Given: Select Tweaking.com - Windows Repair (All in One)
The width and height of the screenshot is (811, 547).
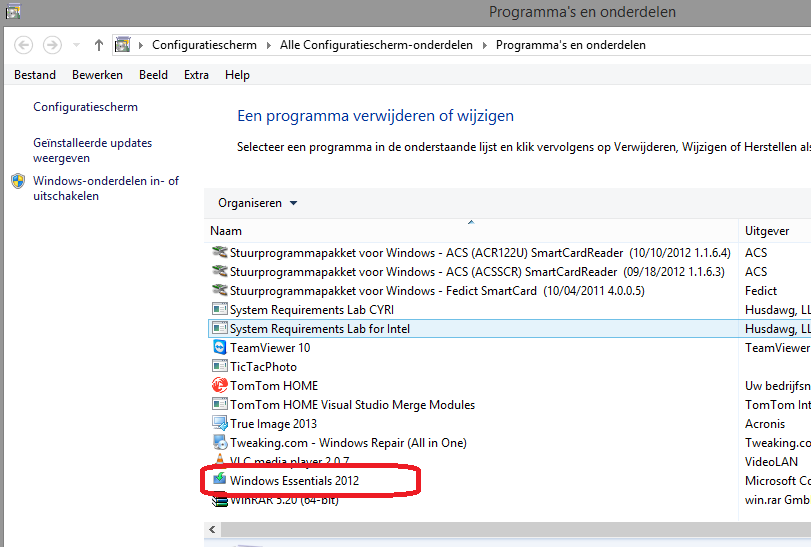Looking at the screenshot, I should [x=348, y=443].
